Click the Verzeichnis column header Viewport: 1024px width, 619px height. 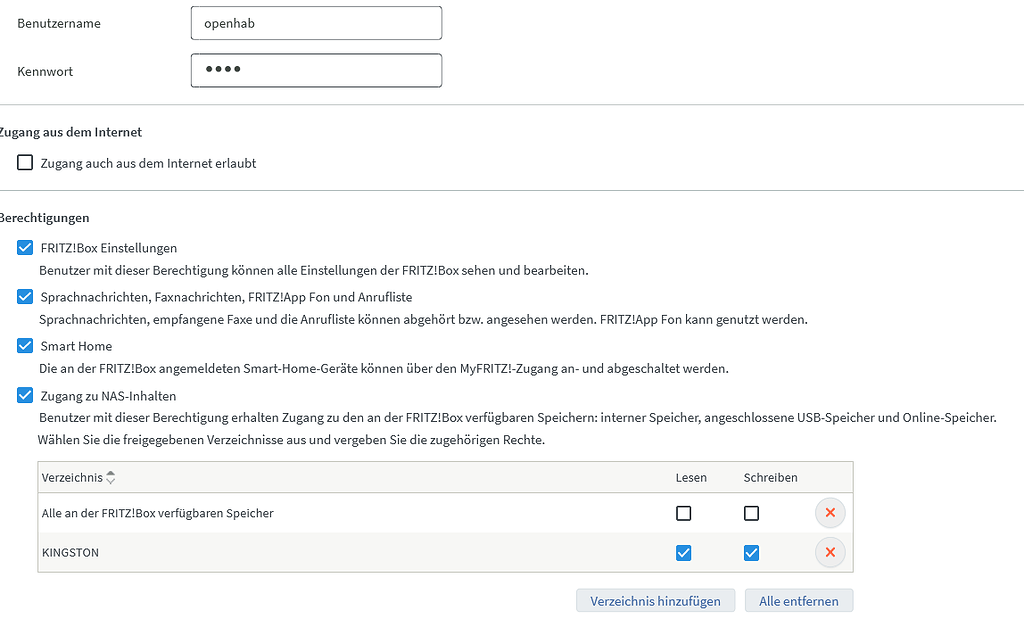coord(71,477)
